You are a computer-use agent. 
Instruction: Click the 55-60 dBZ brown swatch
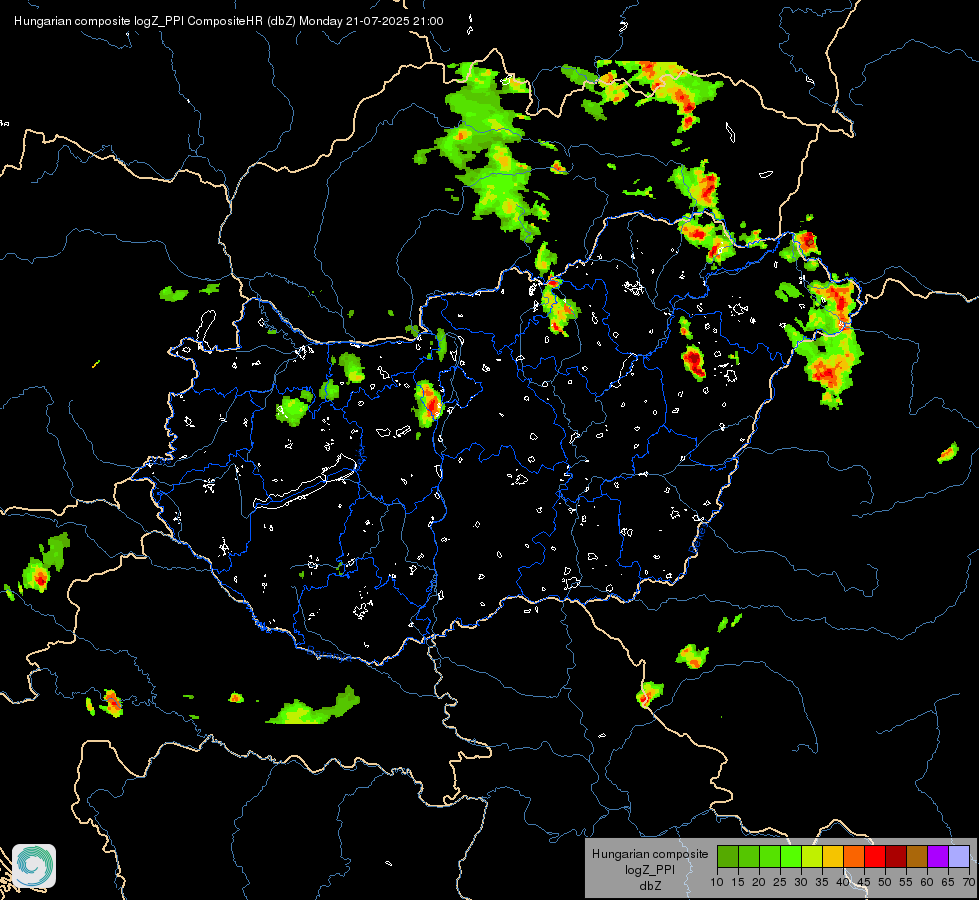[917, 856]
